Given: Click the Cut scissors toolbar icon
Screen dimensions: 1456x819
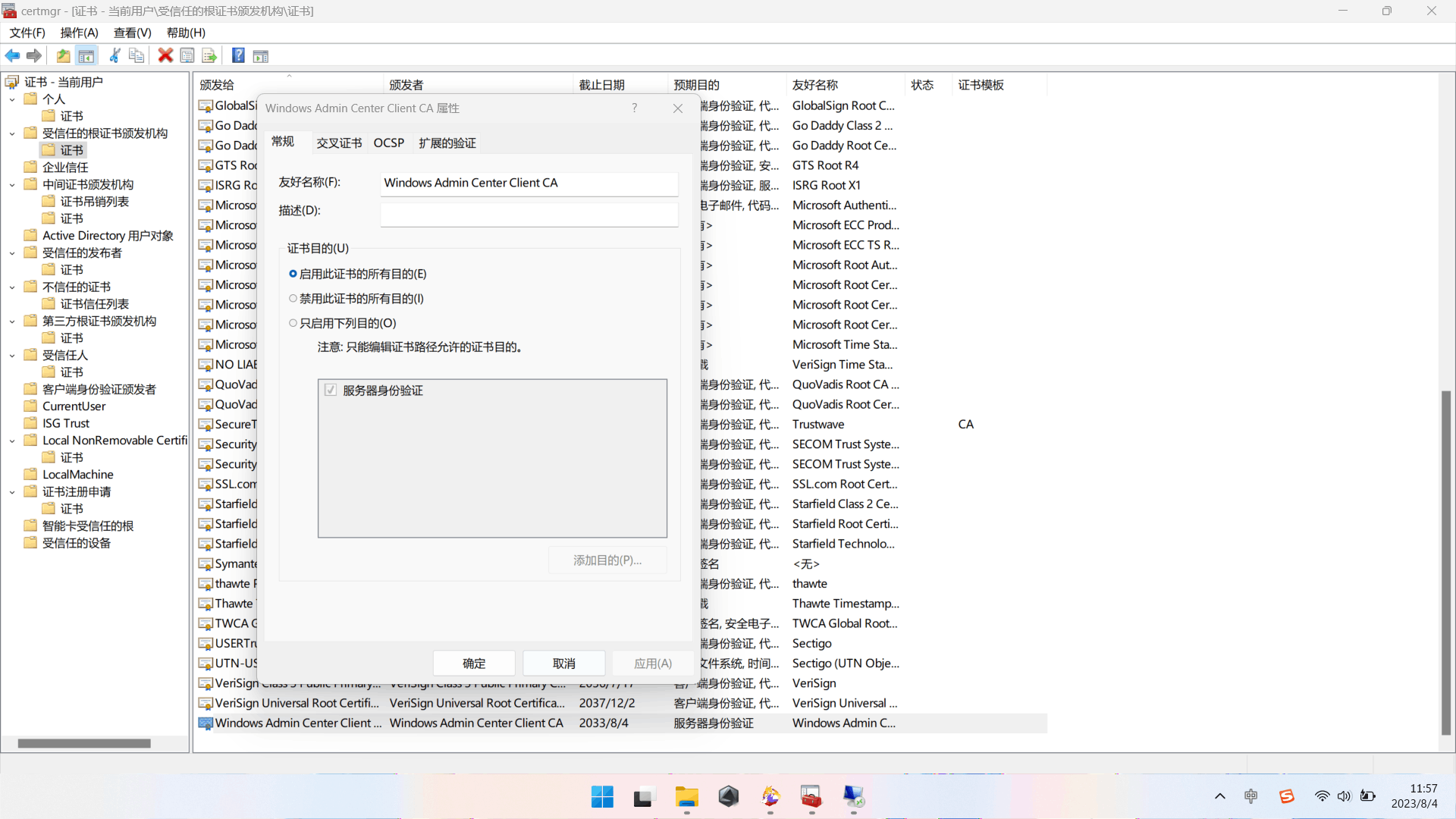Looking at the screenshot, I should click(x=115, y=55).
